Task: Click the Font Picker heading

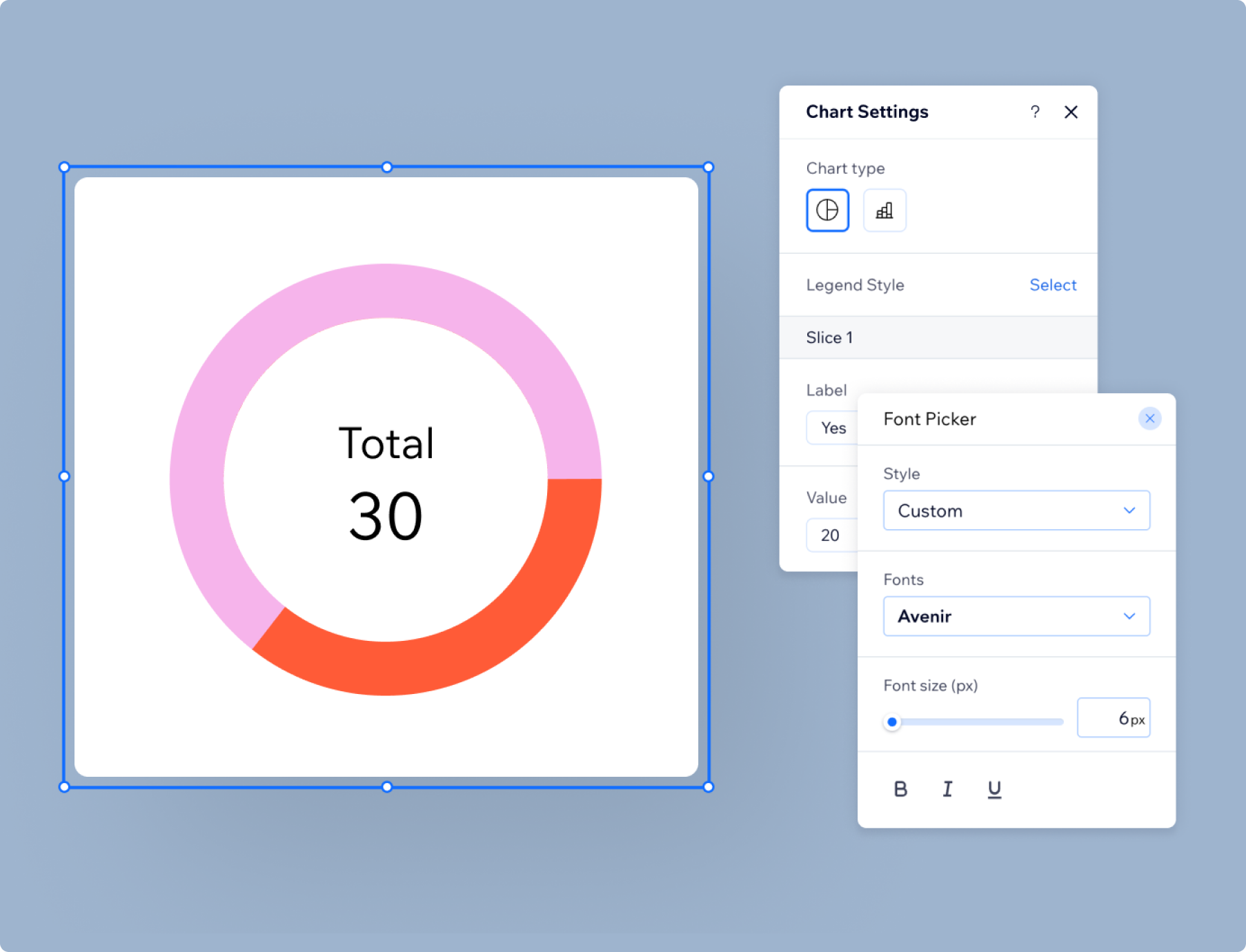Action: (930, 419)
